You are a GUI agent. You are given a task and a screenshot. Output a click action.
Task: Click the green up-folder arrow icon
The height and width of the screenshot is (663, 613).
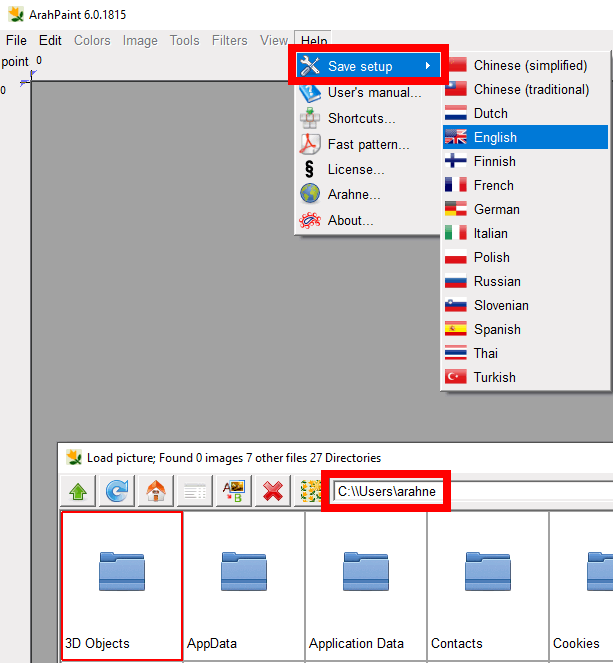click(x=78, y=491)
